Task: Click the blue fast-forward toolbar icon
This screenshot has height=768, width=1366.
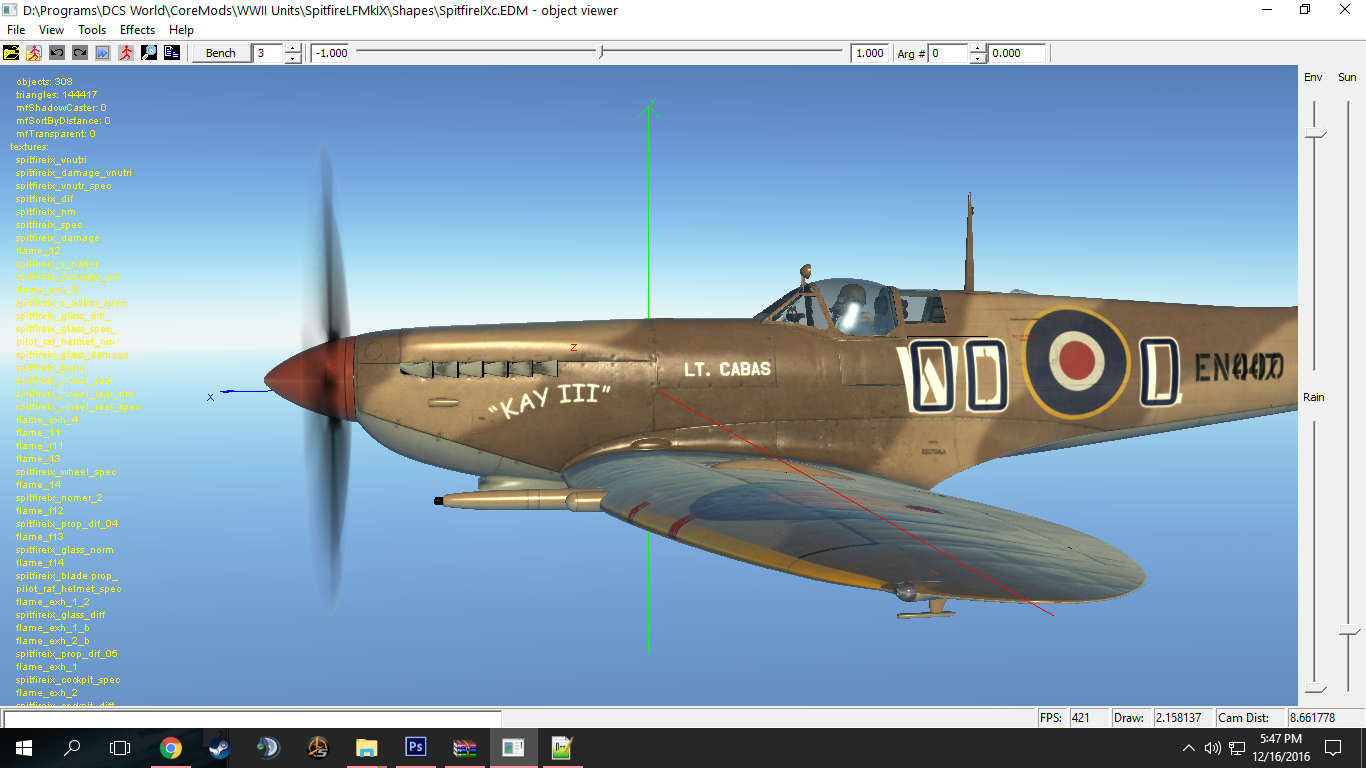Action: point(102,53)
